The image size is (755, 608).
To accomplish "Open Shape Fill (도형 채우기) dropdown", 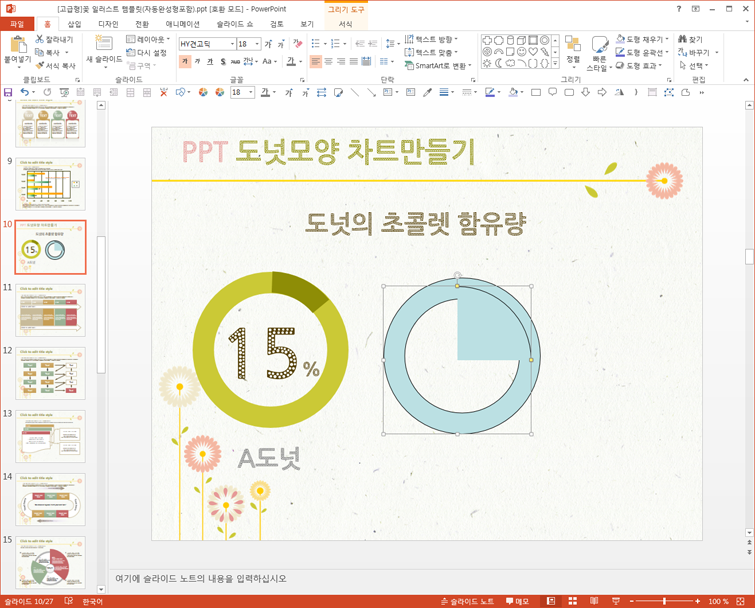I will click(x=642, y=39).
